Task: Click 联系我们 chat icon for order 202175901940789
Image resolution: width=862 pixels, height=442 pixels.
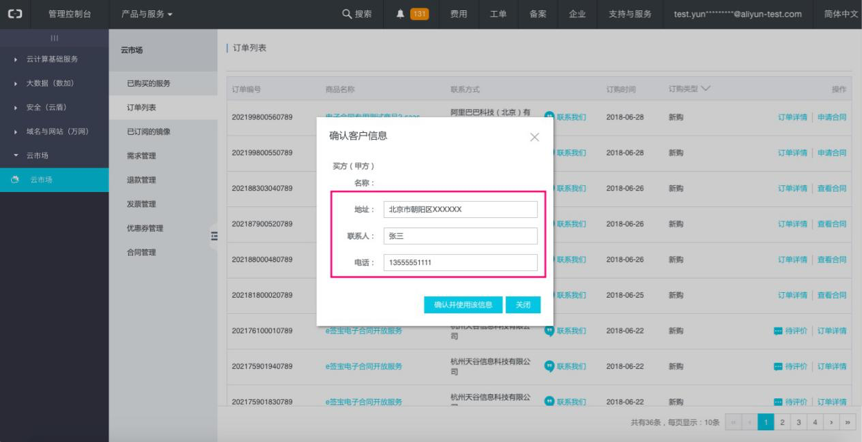Action: (549, 366)
